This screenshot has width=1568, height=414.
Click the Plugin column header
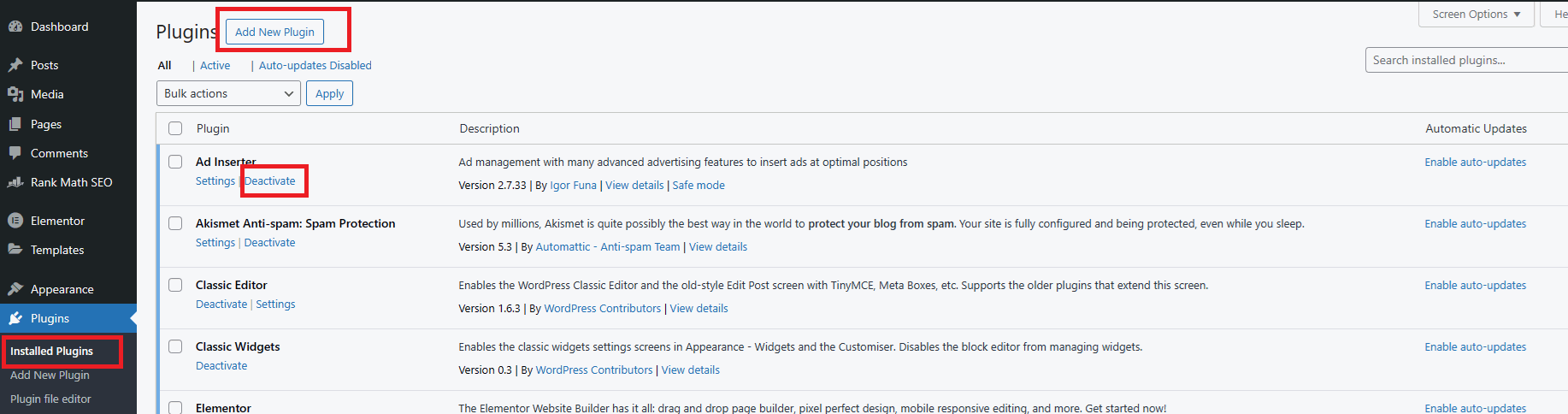[x=213, y=128]
